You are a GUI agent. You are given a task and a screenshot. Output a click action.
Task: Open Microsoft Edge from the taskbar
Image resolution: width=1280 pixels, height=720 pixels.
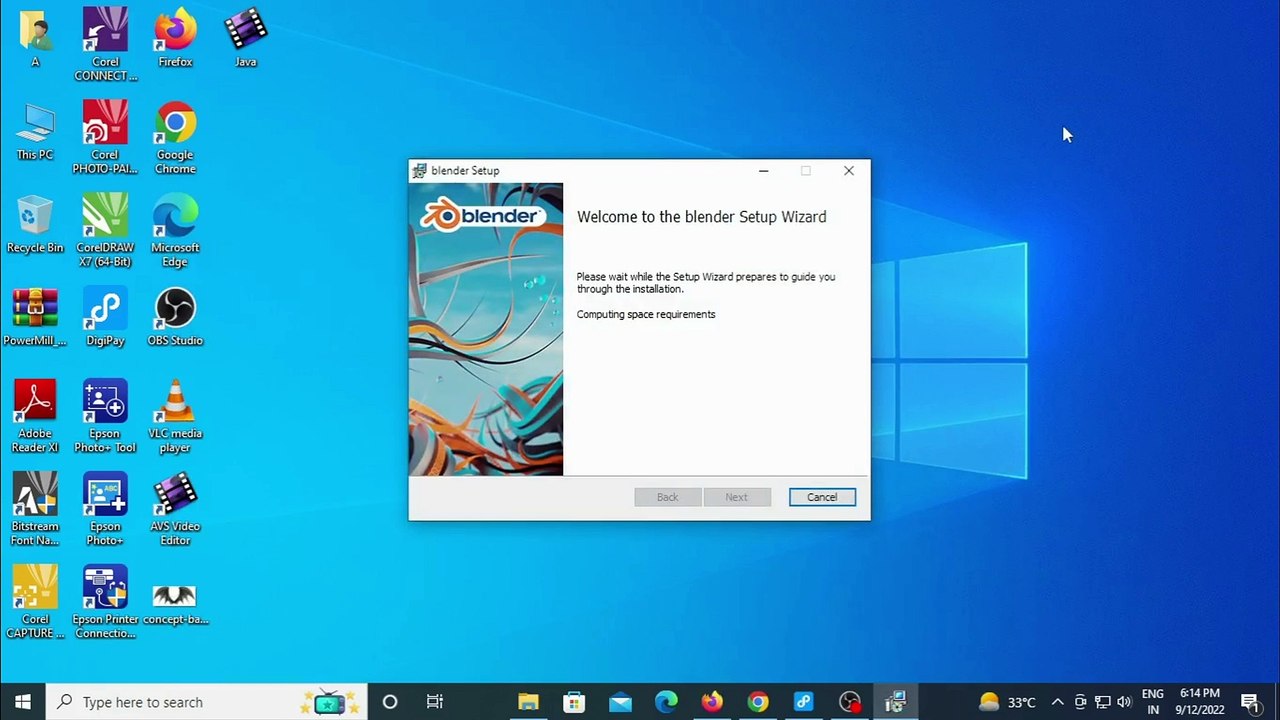[666, 702]
